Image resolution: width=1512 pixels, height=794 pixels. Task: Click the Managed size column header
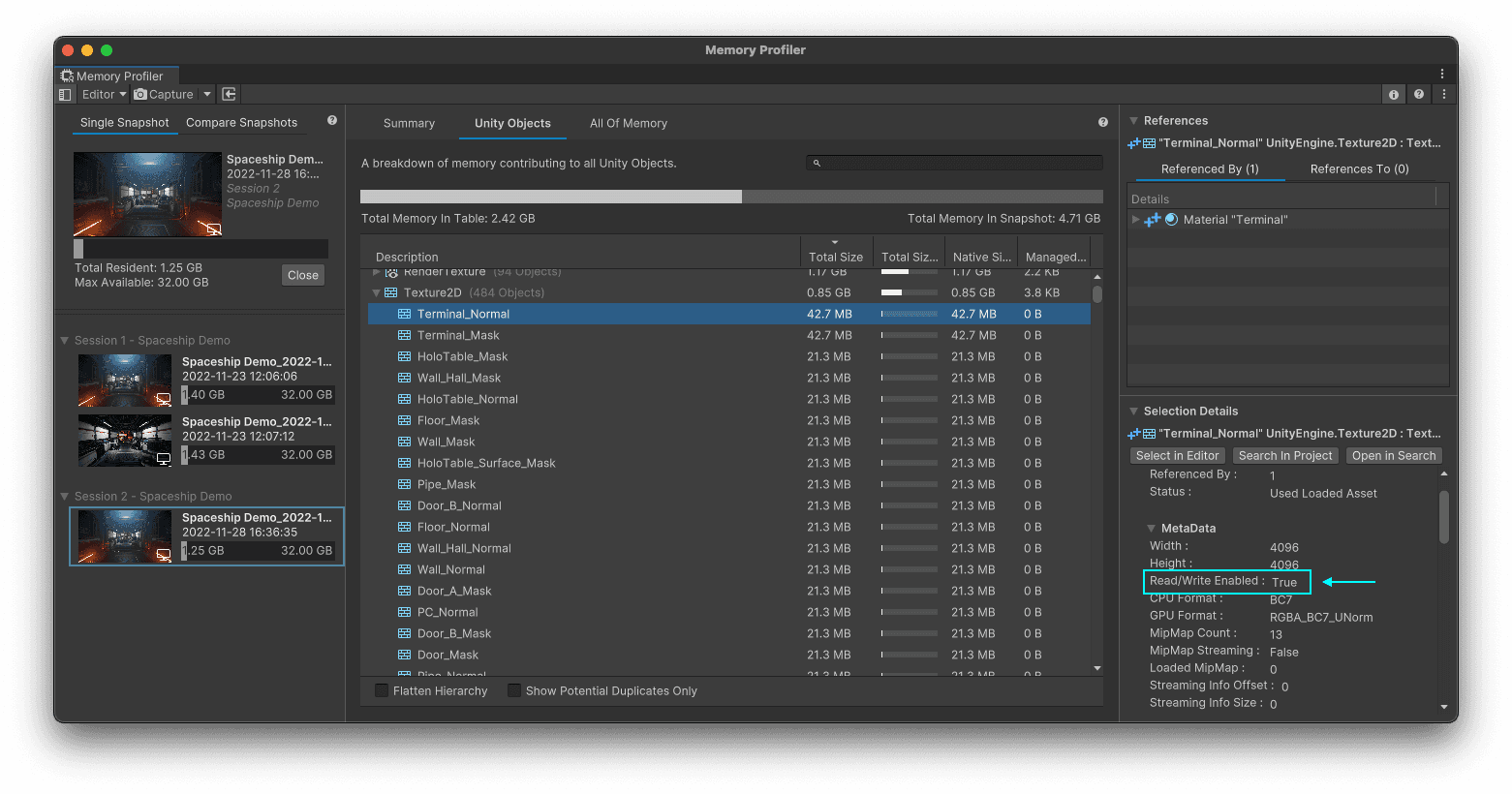(1055, 257)
